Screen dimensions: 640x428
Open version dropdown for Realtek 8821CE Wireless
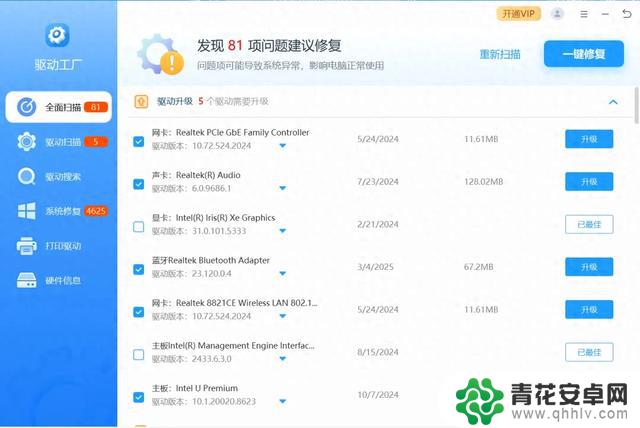click(x=282, y=316)
